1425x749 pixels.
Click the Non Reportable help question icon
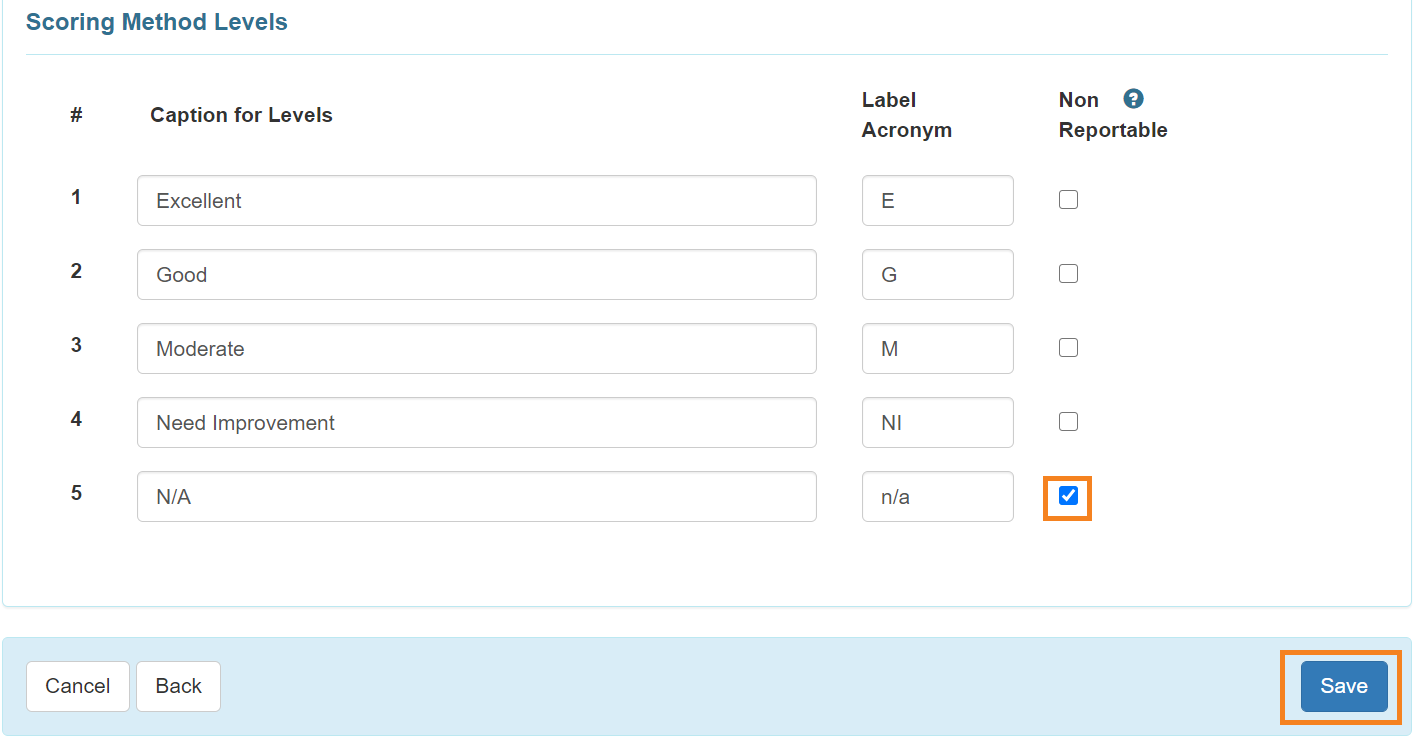pyautogui.click(x=1133, y=99)
